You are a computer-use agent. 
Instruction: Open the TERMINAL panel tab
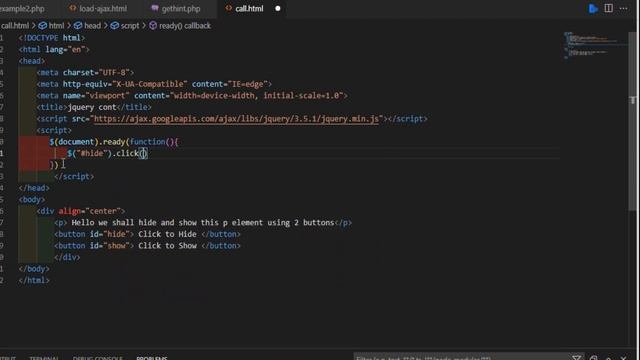(44, 358)
